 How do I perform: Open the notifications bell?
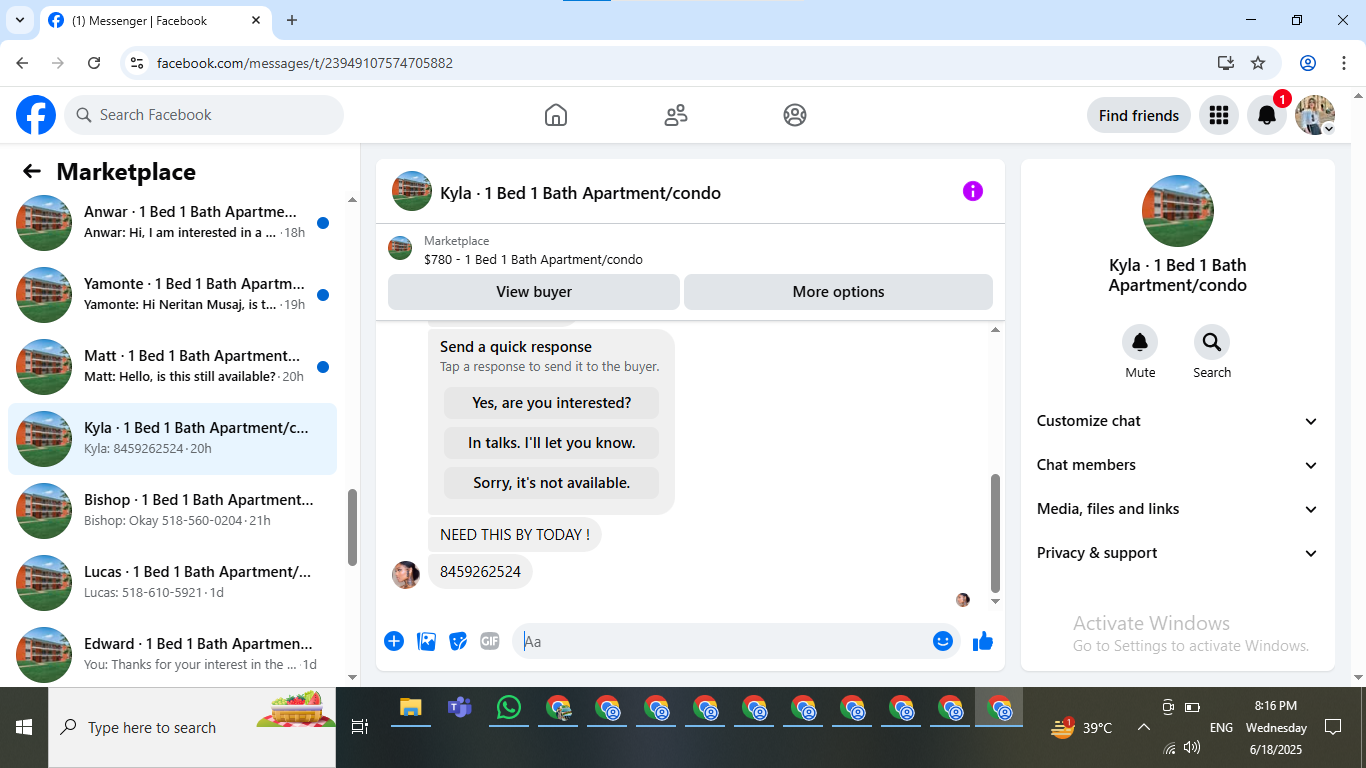(x=1266, y=115)
